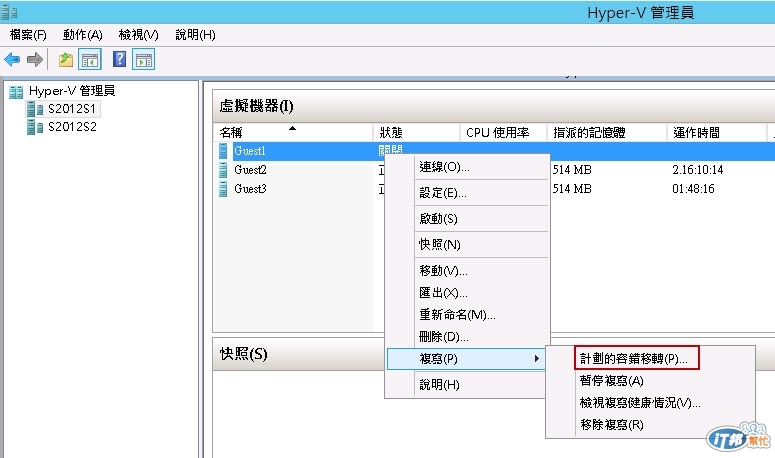Viewport: 775px width, 458px height.
Task: Open the blue question mark help icon
Action: click(119, 59)
